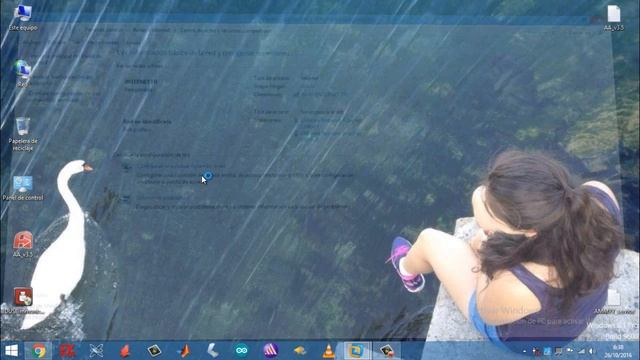Click the purple circular taskbar icon
Viewport: 640px width, 360px height.
(271, 351)
